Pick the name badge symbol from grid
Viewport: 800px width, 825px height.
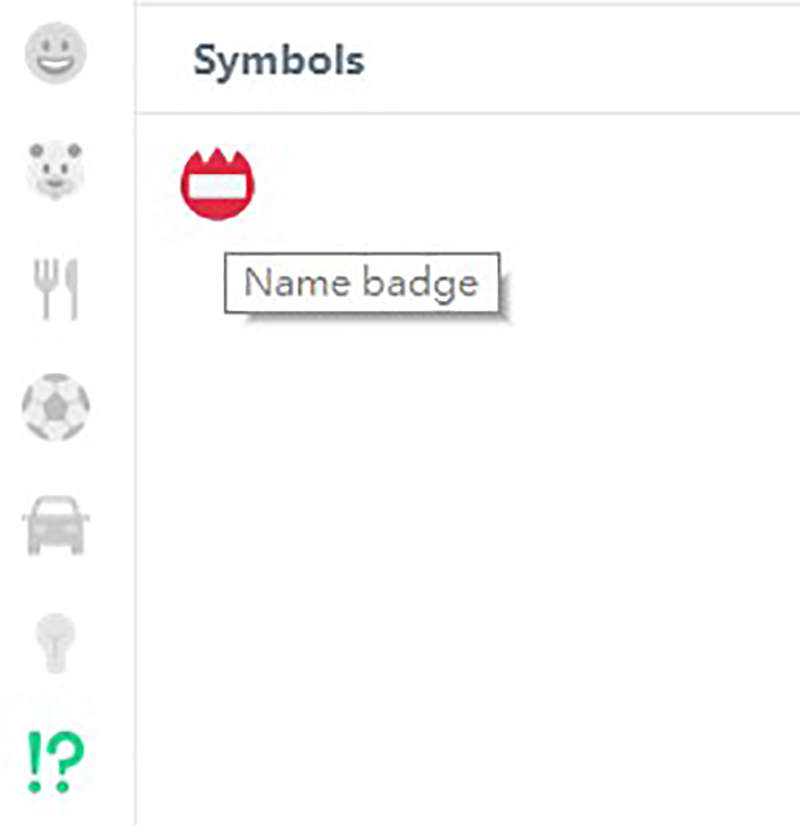coord(218,184)
